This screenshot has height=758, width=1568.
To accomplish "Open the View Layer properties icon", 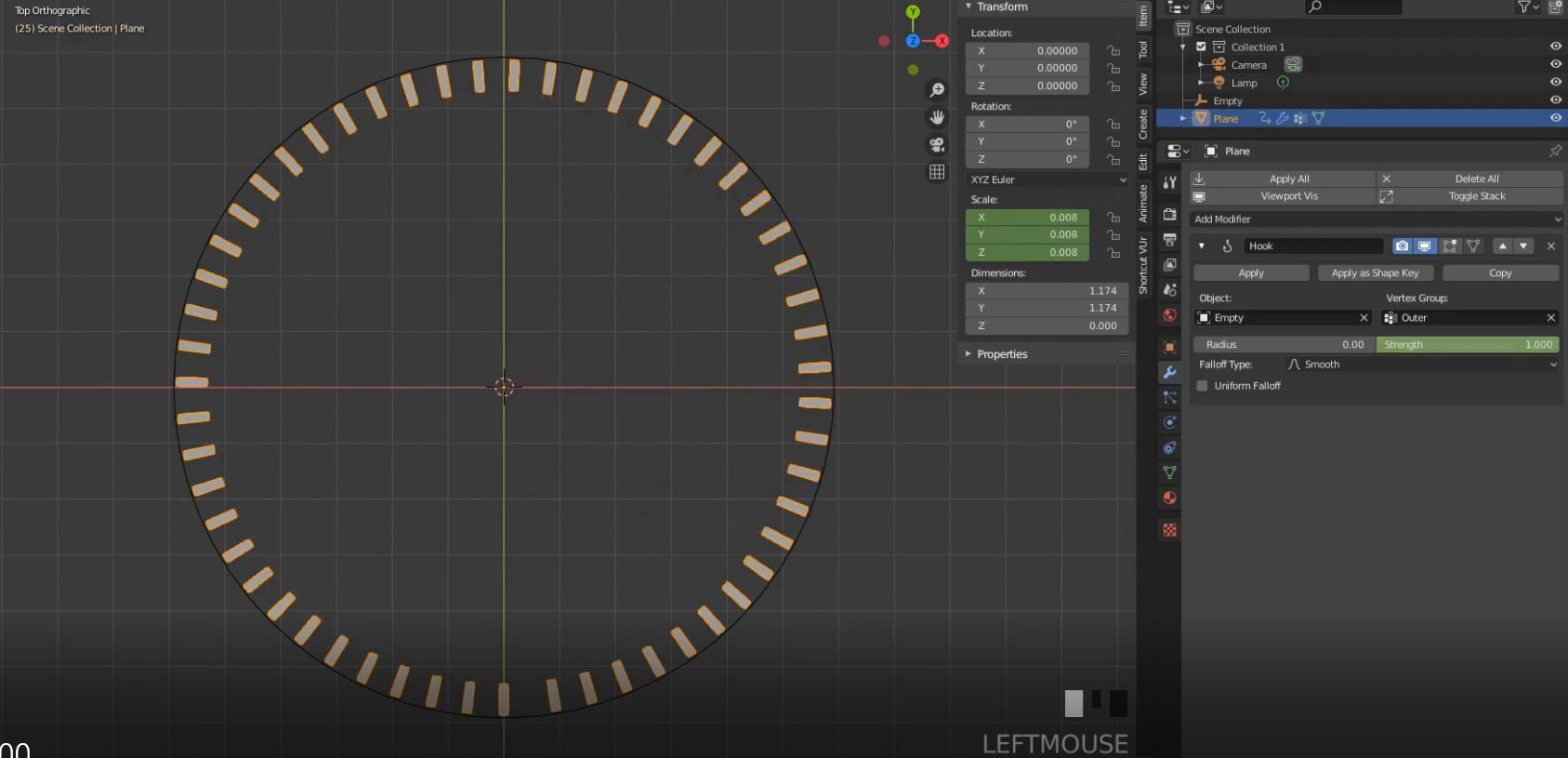I will pyautogui.click(x=1170, y=265).
